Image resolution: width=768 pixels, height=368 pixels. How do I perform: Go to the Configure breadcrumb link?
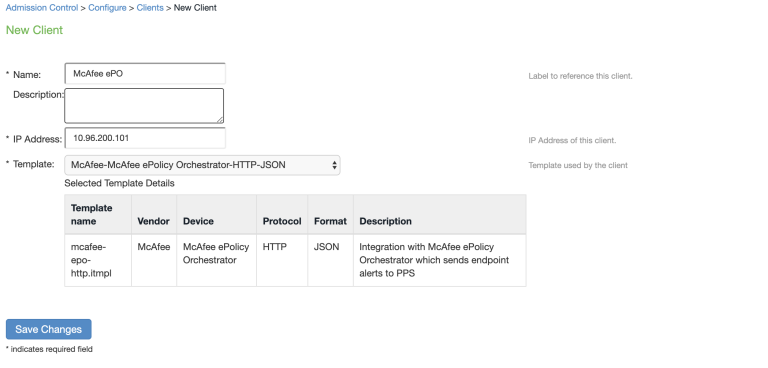pos(107,8)
